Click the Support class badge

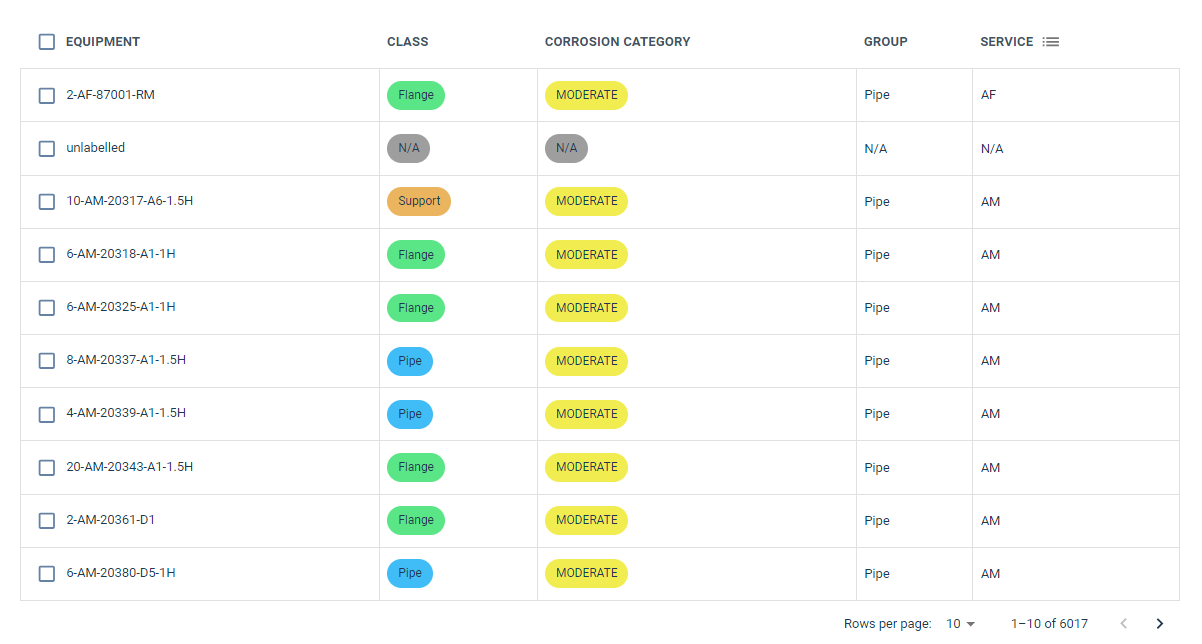[419, 201]
